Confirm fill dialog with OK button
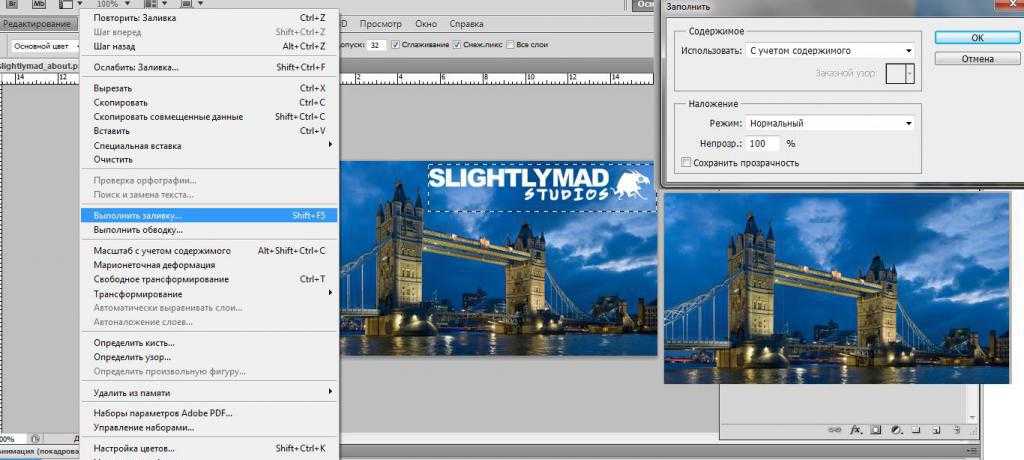 pyautogui.click(x=976, y=38)
